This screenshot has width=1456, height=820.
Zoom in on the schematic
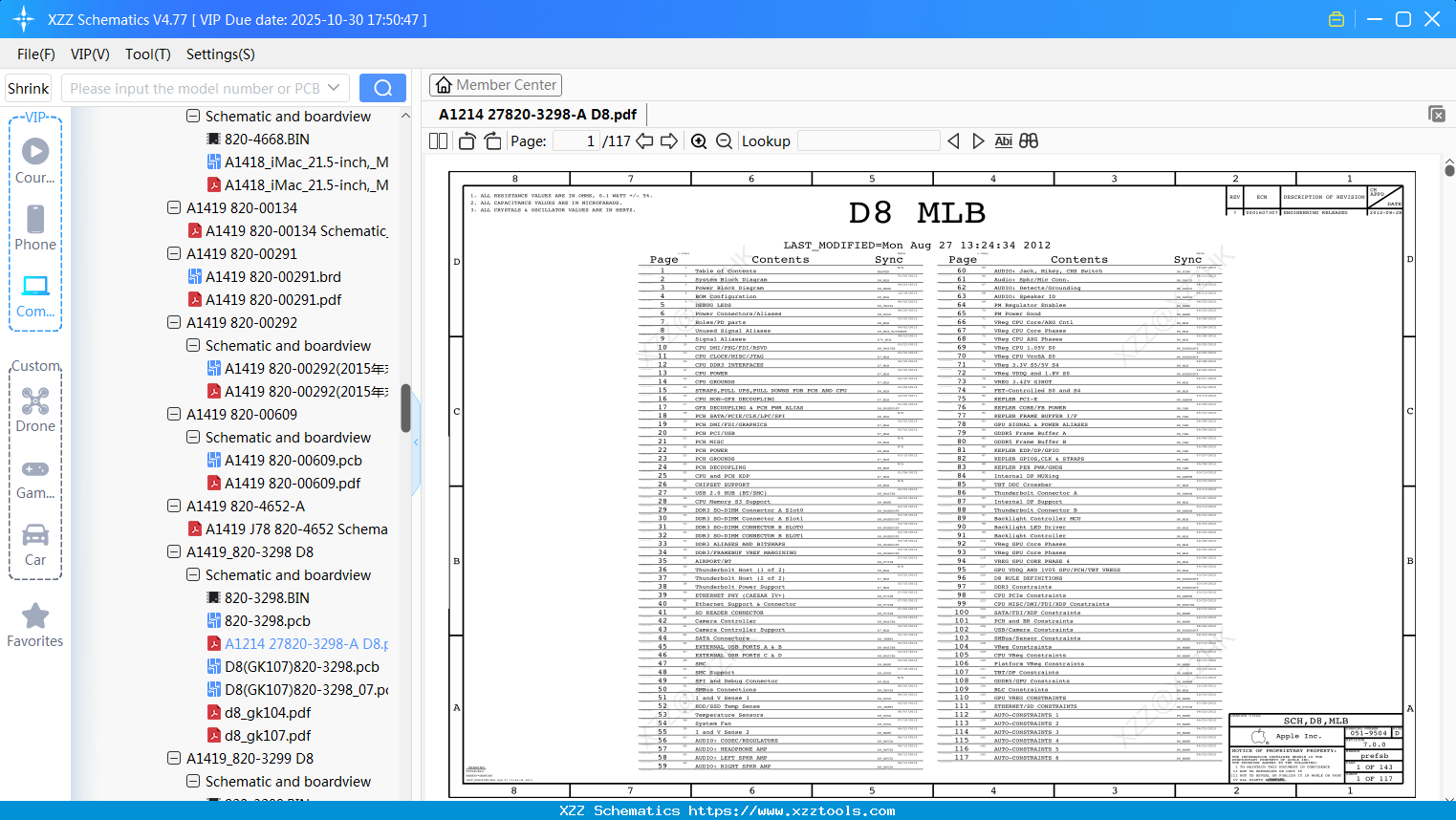[x=699, y=141]
